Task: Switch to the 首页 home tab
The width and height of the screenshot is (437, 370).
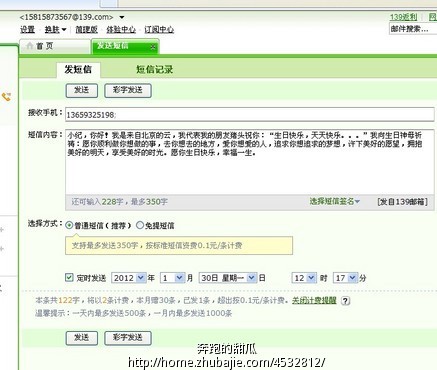Action: (55, 46)
